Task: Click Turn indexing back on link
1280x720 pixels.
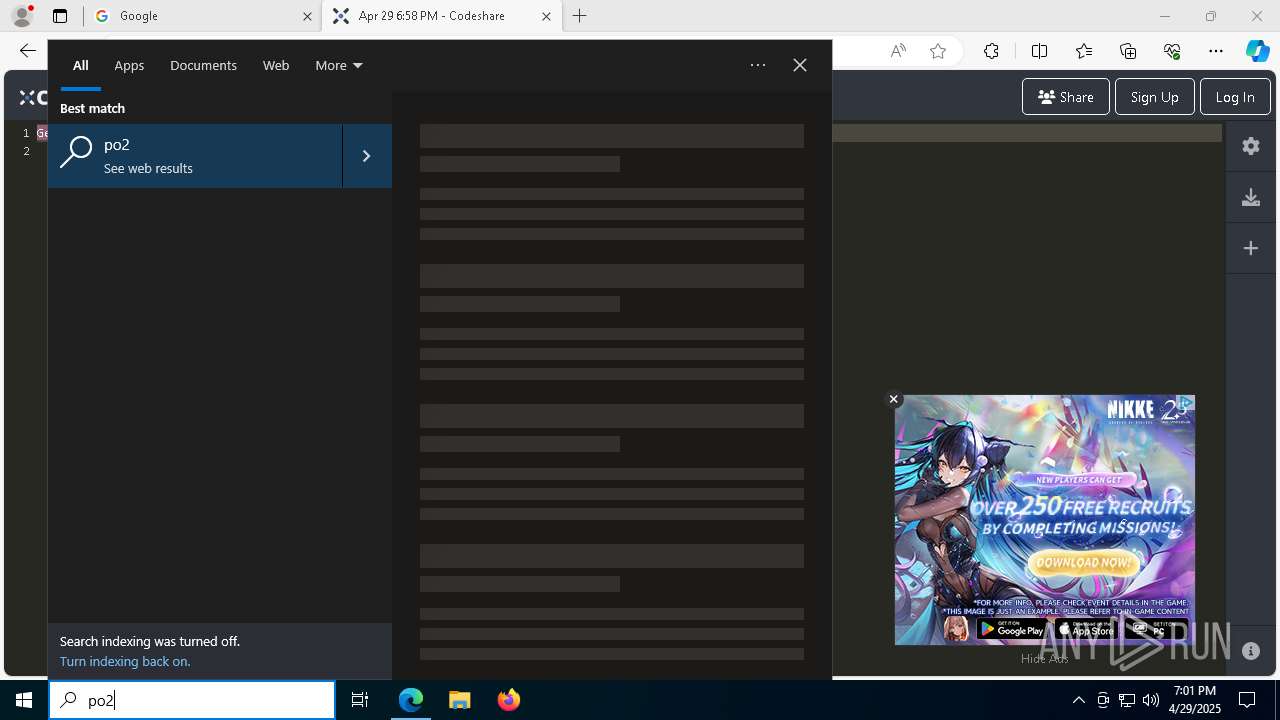Action: 125,661
